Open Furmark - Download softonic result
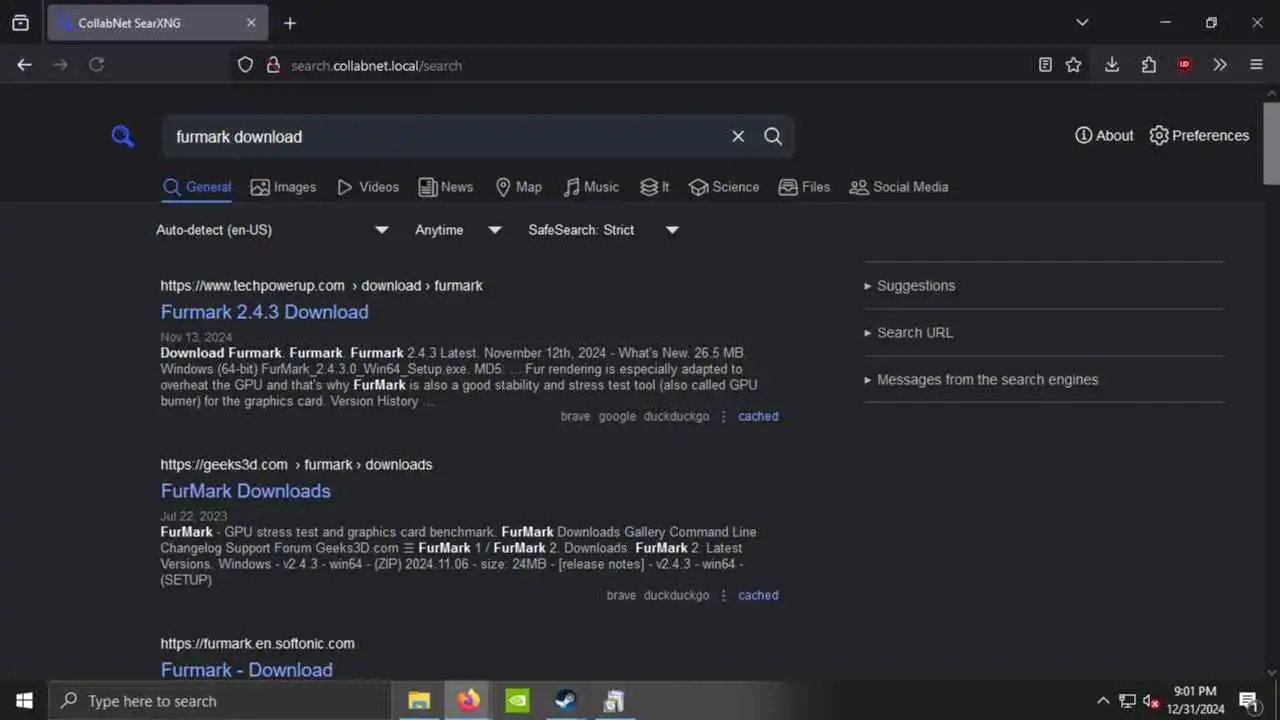Viewport: 1280px width, 720px height. 247,670
